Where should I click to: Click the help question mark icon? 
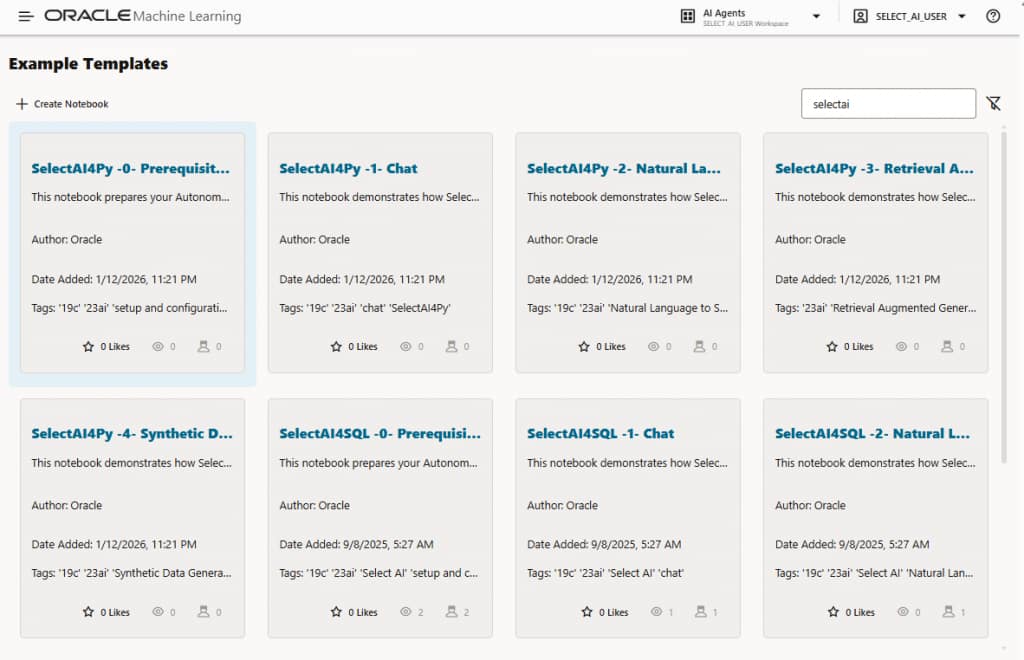coord(993,16)
